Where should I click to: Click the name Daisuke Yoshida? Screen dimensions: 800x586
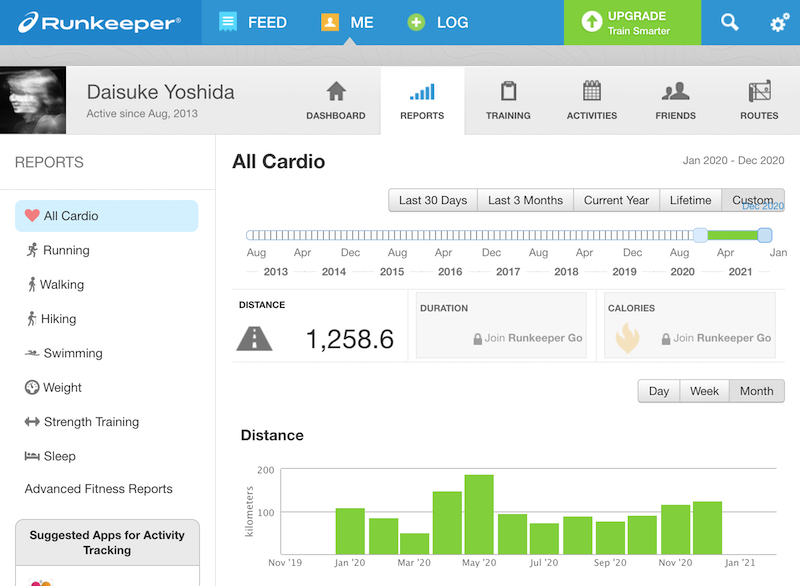click(x=160, y=92)
